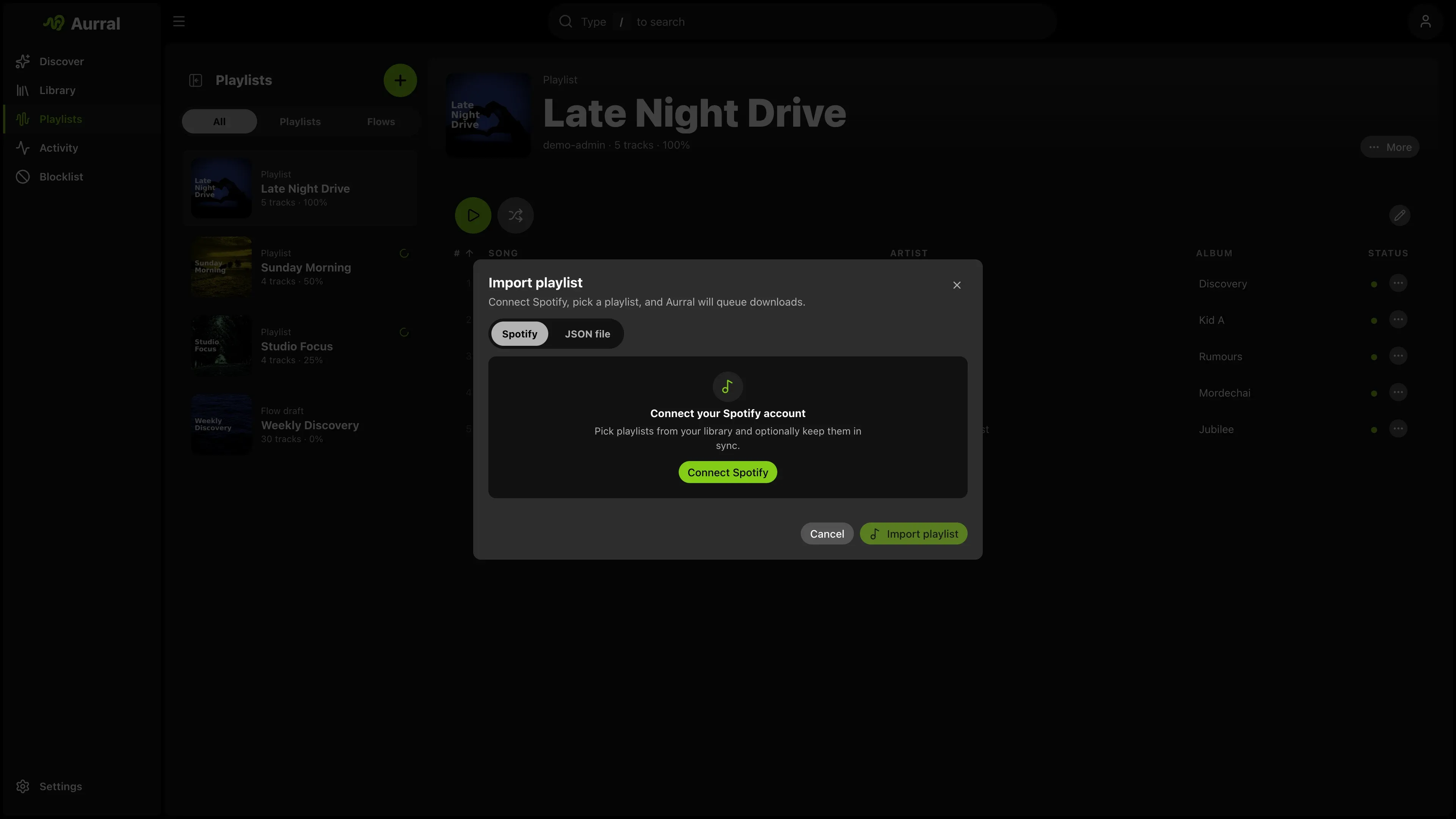Open Playlists in the sidebar
This screenshot has width=1456, height=819.
(x=82, y=119)
